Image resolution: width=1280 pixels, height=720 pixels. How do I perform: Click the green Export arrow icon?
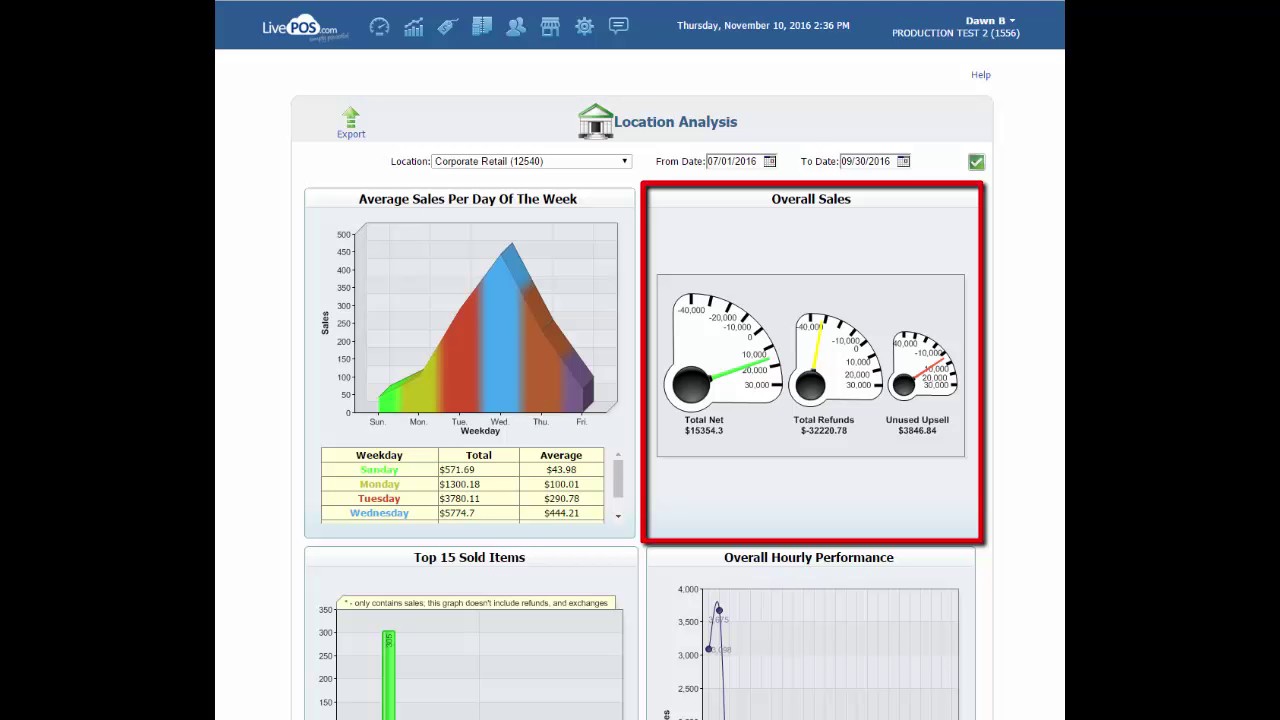click(x=350, y=117)
